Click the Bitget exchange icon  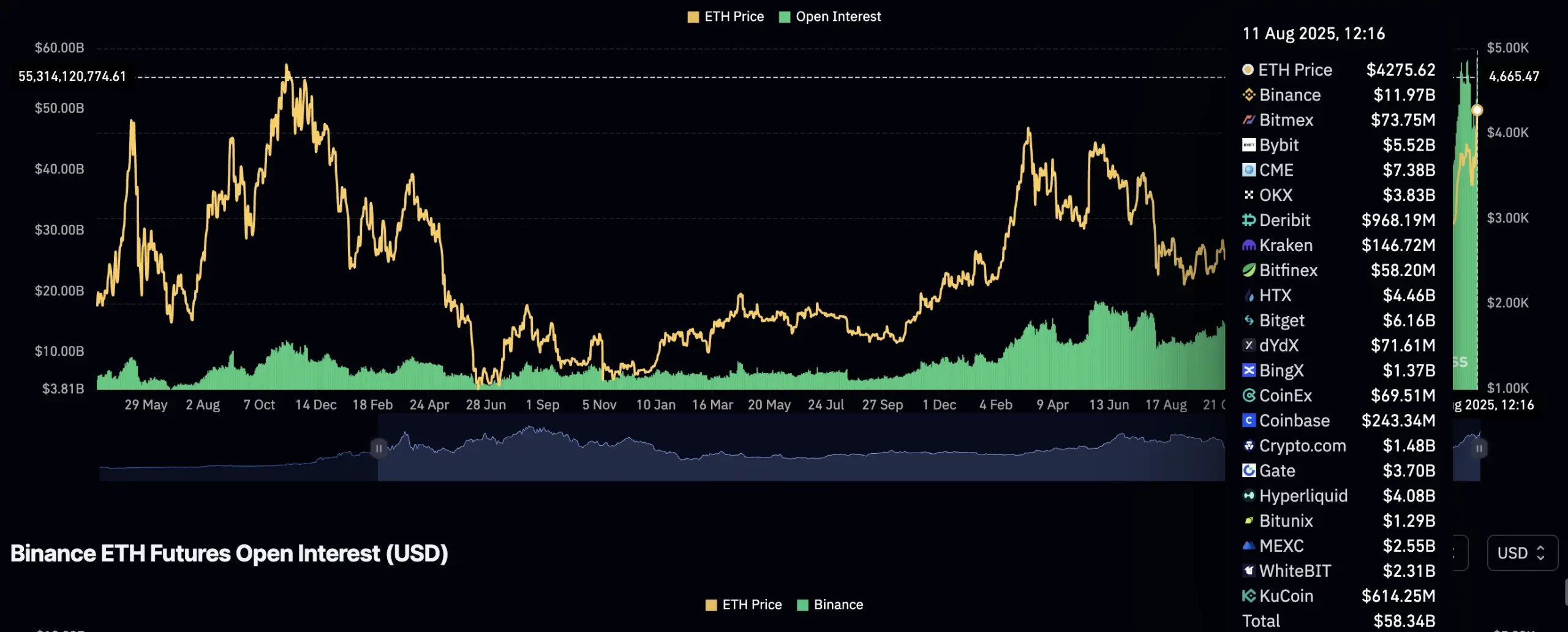[x=1248, y=320]
